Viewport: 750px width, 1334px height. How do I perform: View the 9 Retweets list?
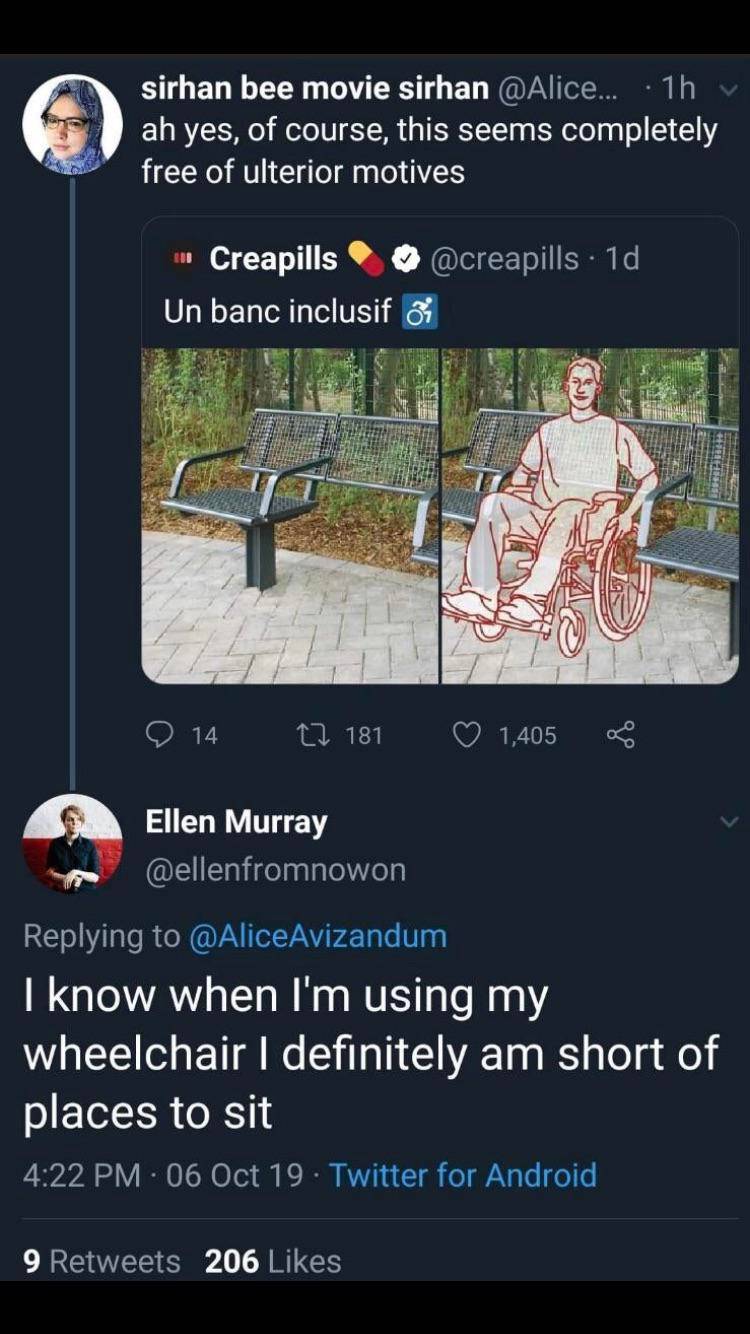[x=101, y=1261]
